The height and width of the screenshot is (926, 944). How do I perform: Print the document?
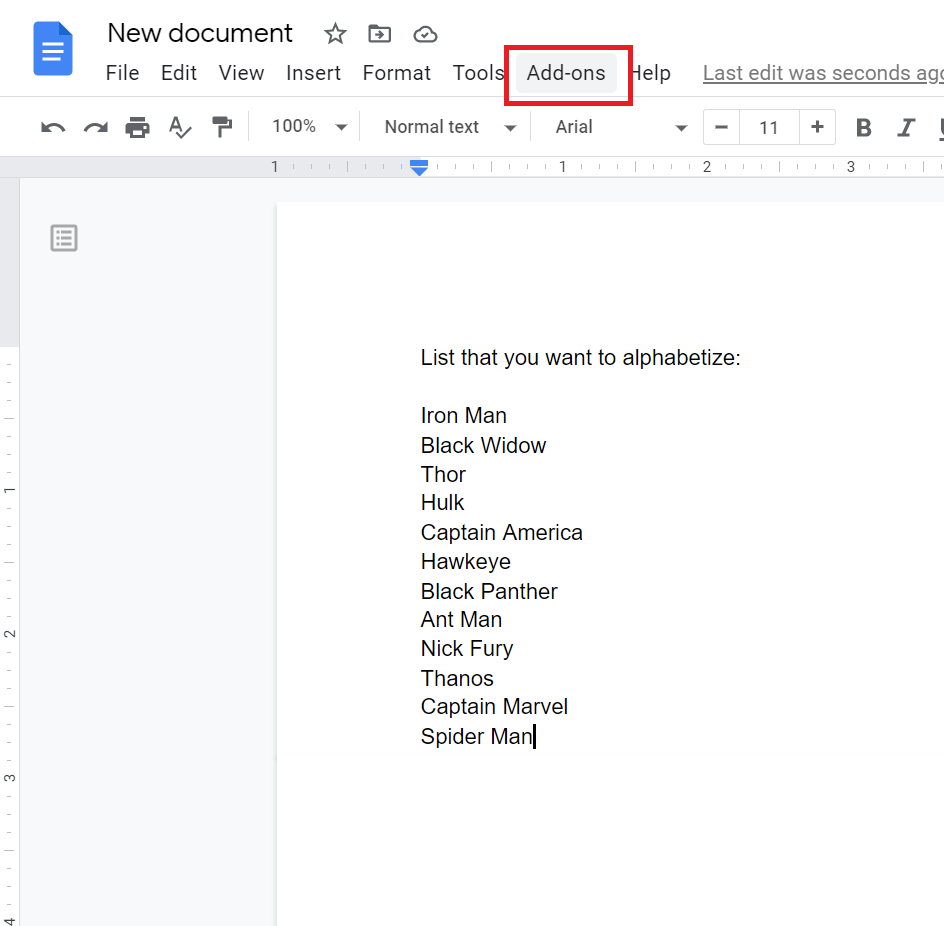[137, 127]
